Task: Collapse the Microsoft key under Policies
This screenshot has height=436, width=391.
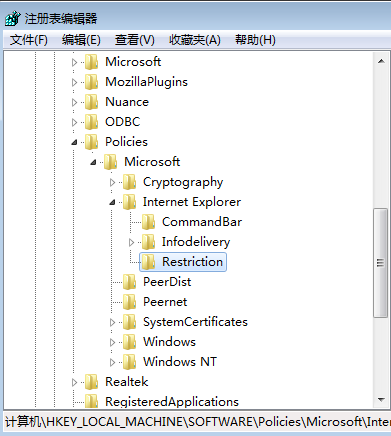Action: tap(93, 163)
